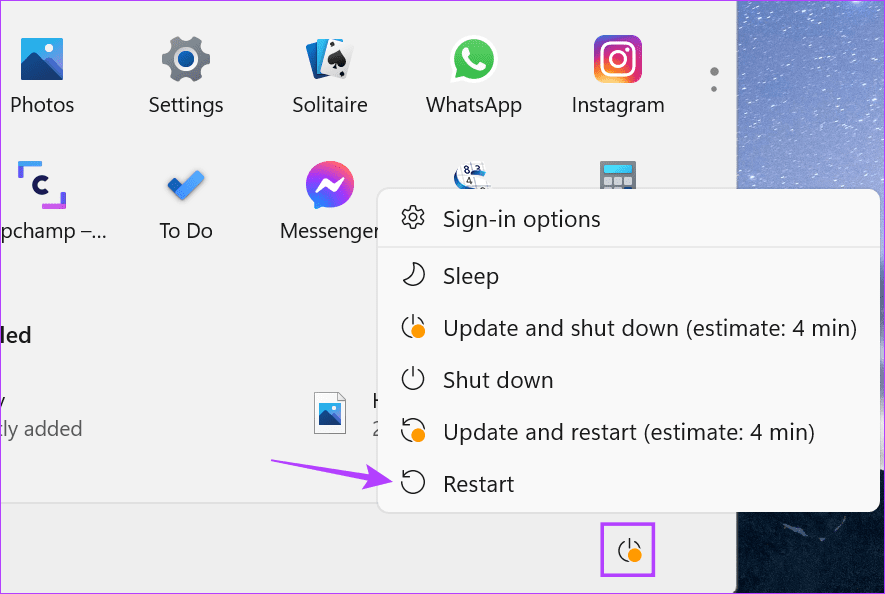Select Sign-in options from the power menu
The height and width of the screenshot is (594, 885).
pyautogui.click(x=521, y=219)
